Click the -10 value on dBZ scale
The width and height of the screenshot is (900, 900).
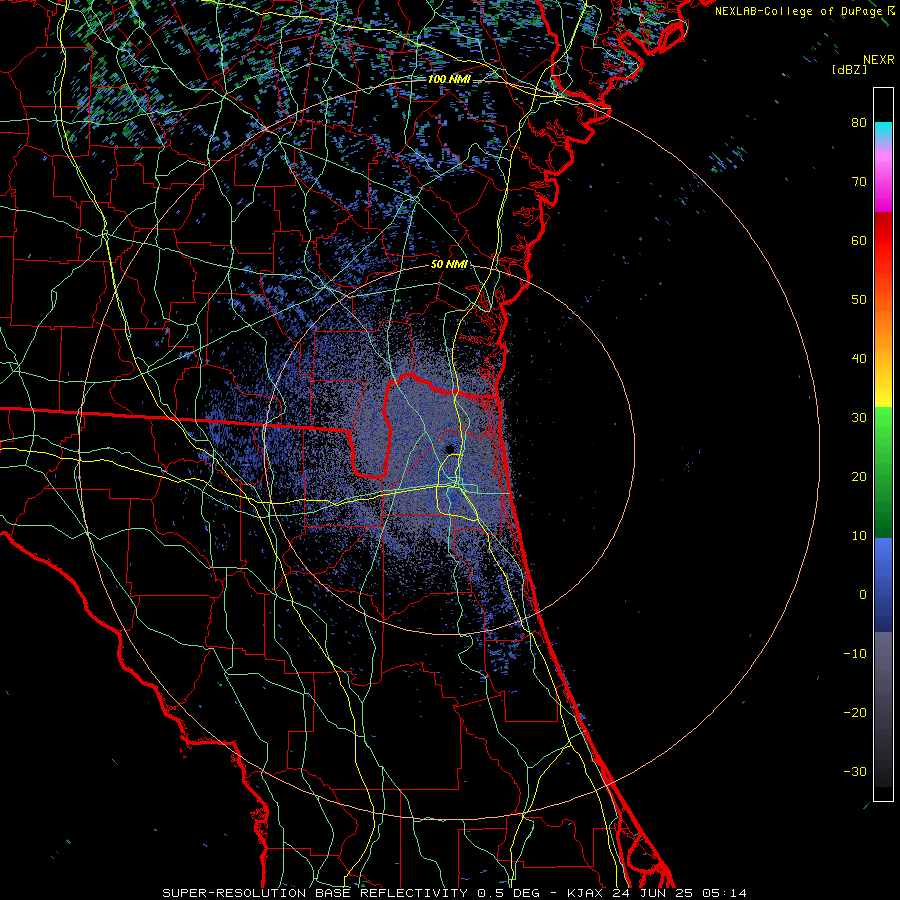(x=855, y=654)
